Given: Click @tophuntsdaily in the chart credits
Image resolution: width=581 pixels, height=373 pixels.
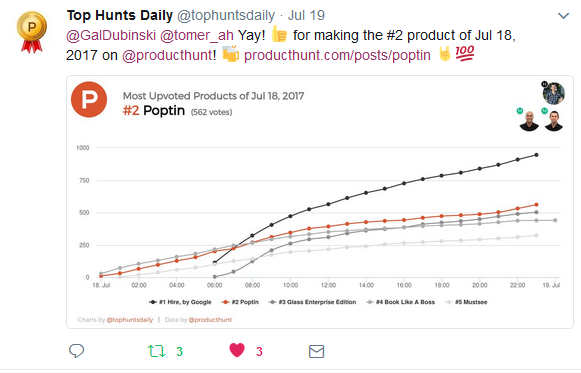Looking at the screenshot, I should (x=130, y=320).
